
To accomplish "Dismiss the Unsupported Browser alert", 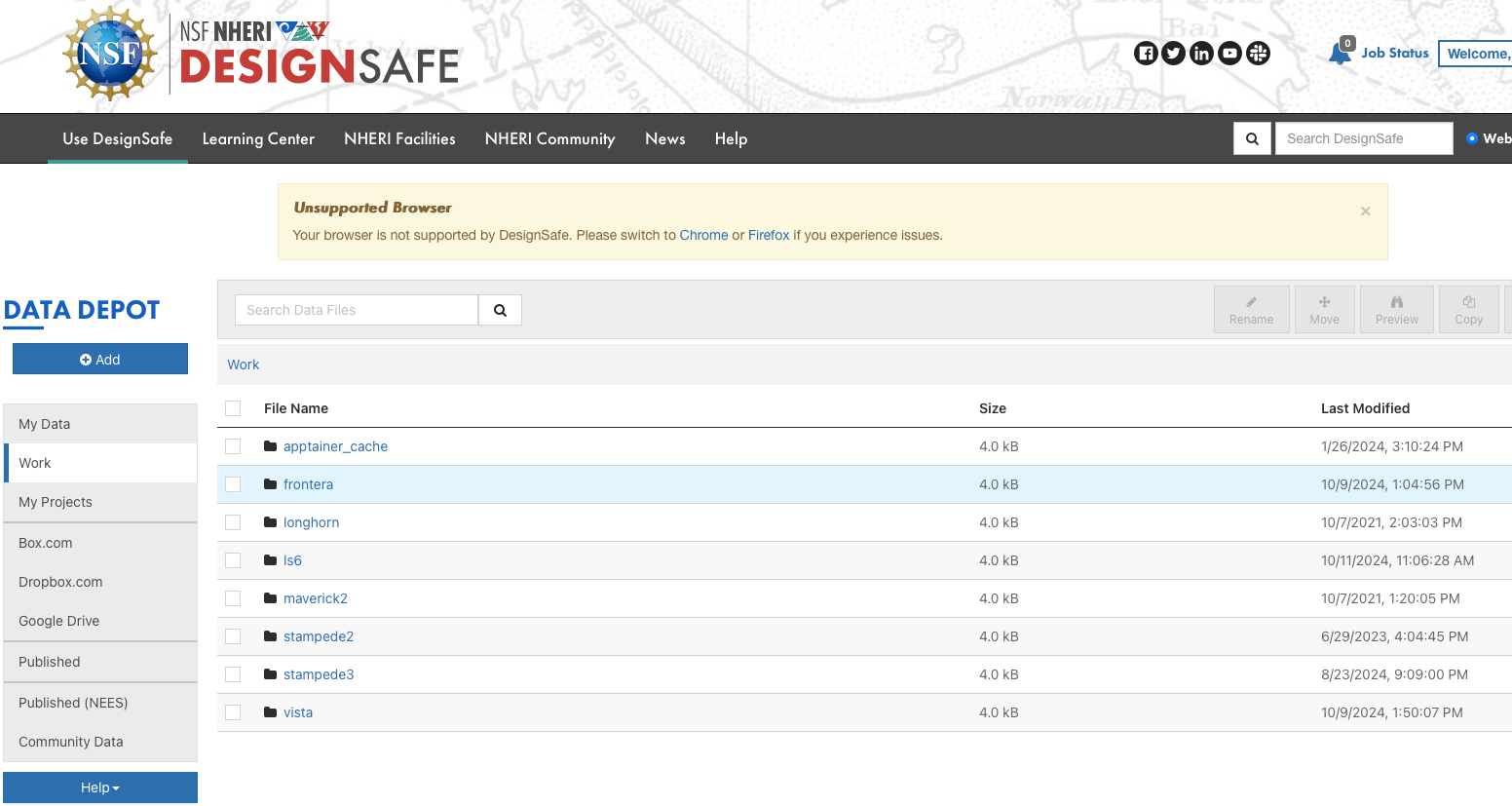I will click(1366, 211).
